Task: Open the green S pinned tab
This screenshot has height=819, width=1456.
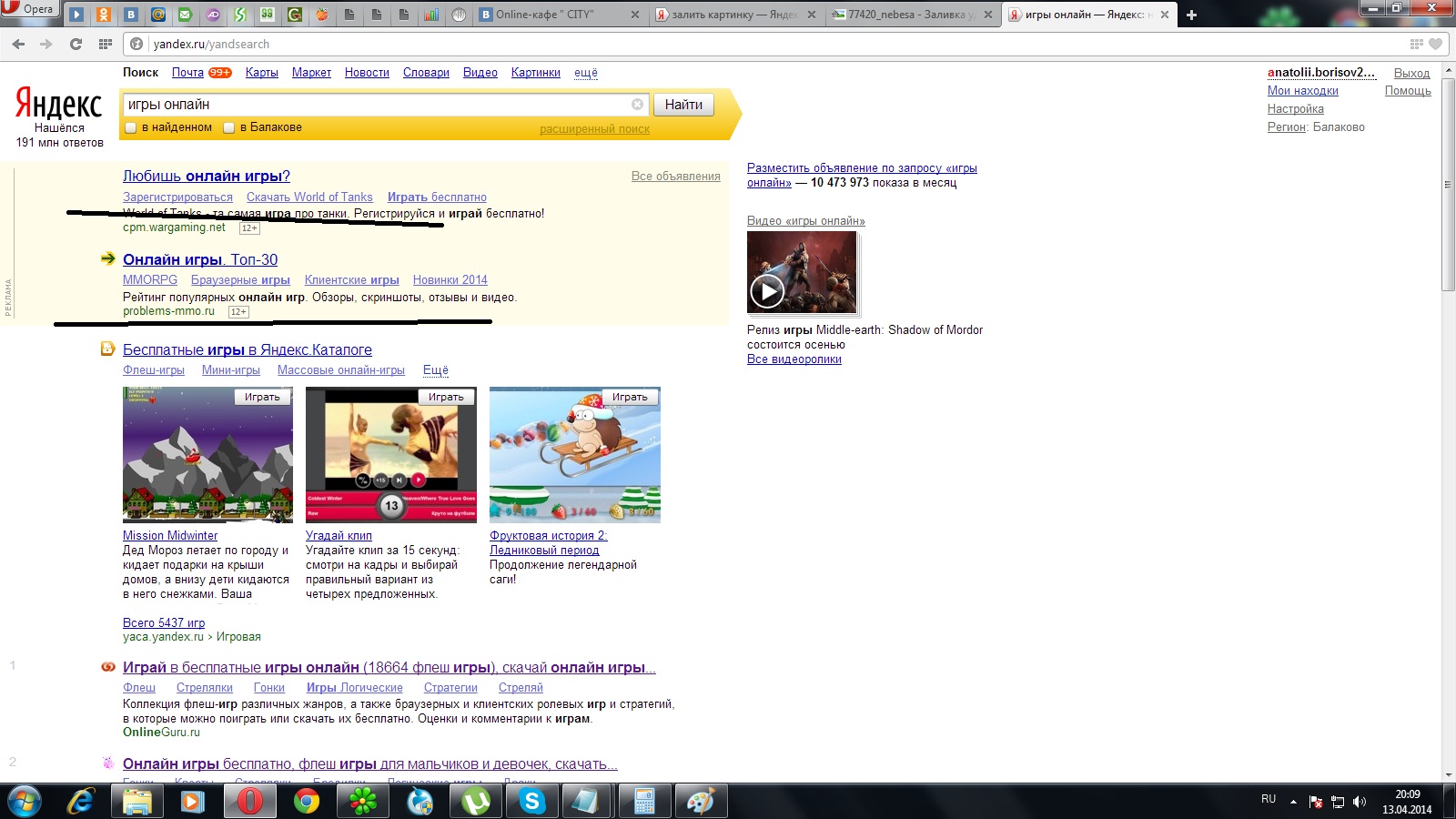Action: [240, 15]
